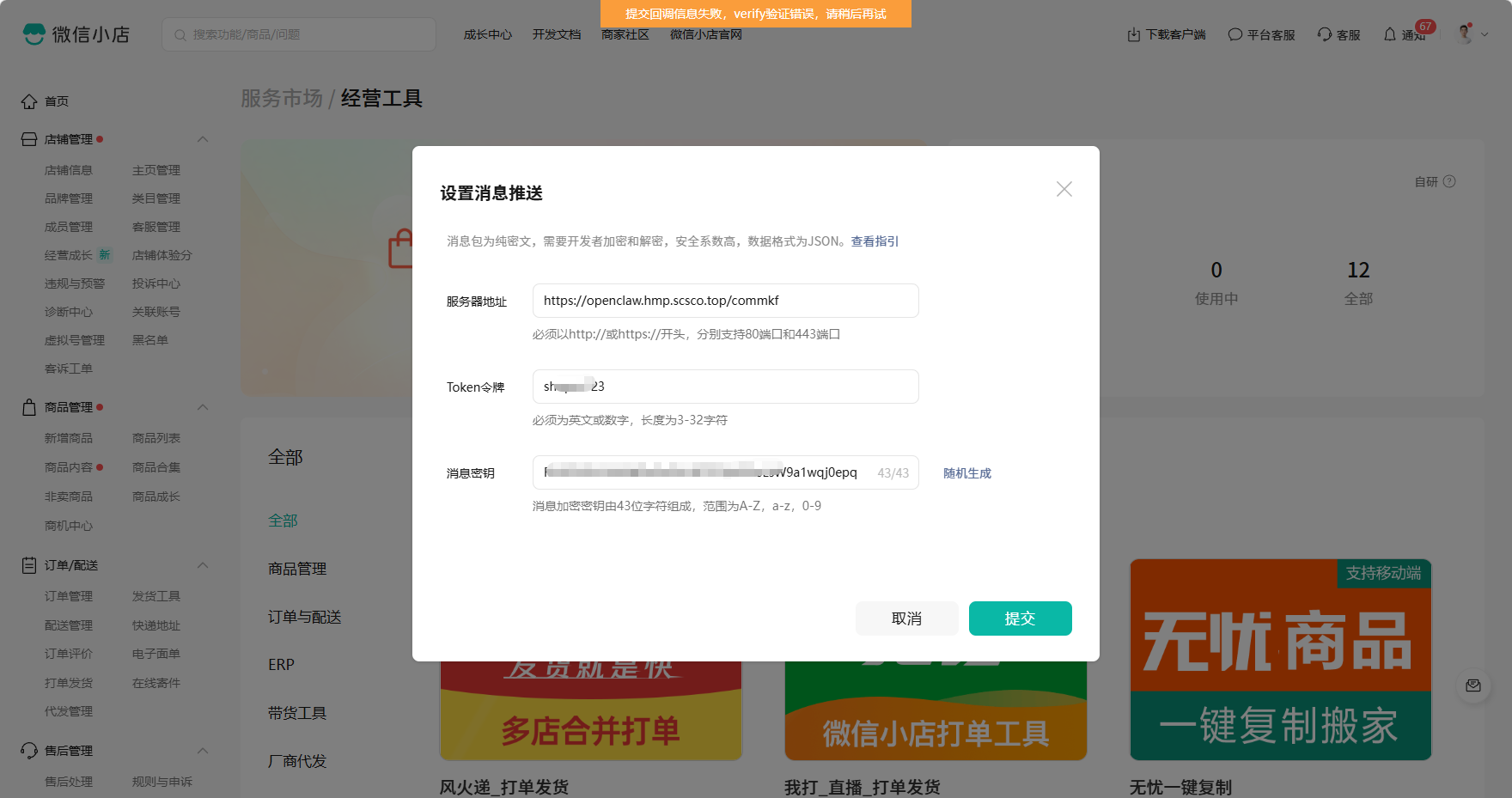Image resolution: width=1512 pixels, height=798 pixels.
Task: Open the 无忧一键复制 tool thumbnail
Action: 1281,660
